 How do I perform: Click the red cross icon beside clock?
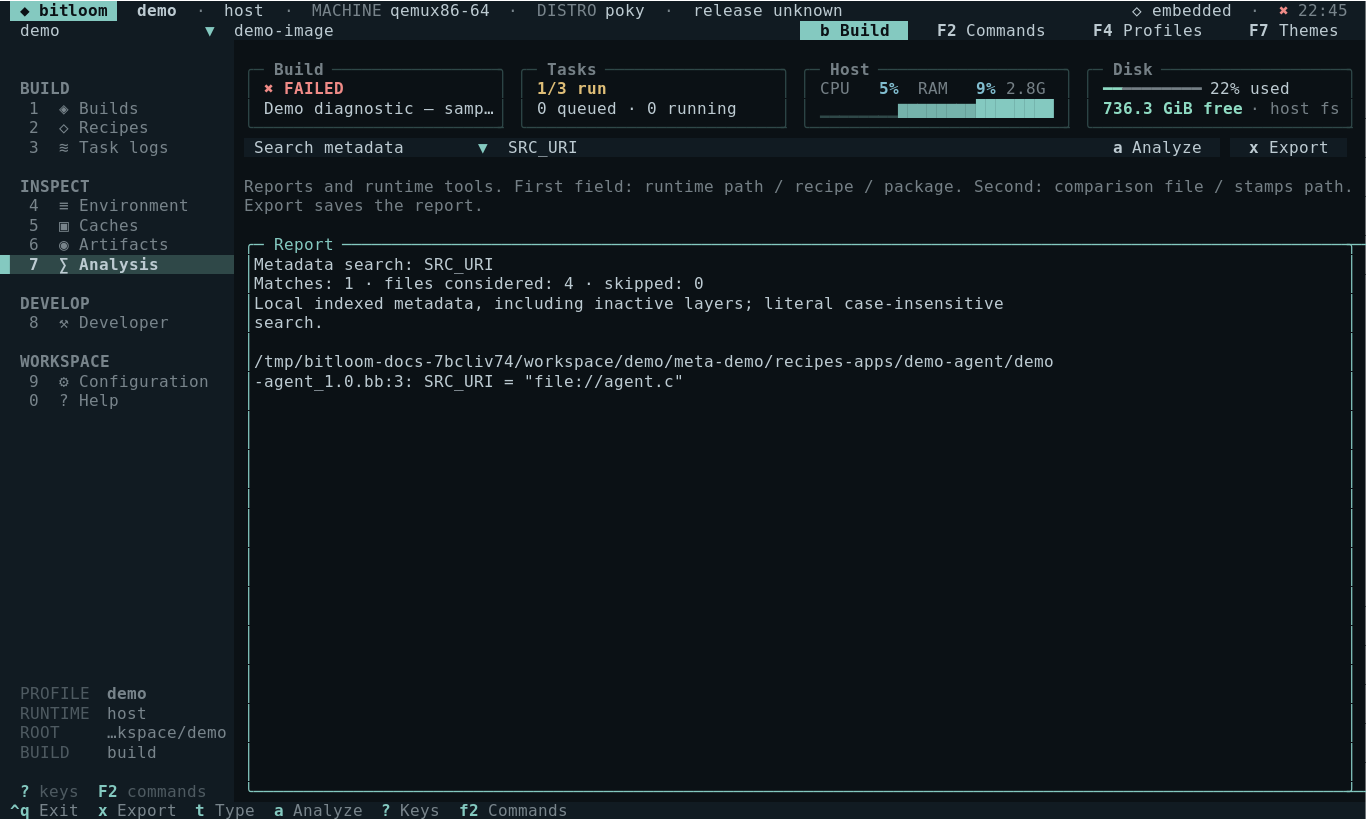tap(1284, 11)
